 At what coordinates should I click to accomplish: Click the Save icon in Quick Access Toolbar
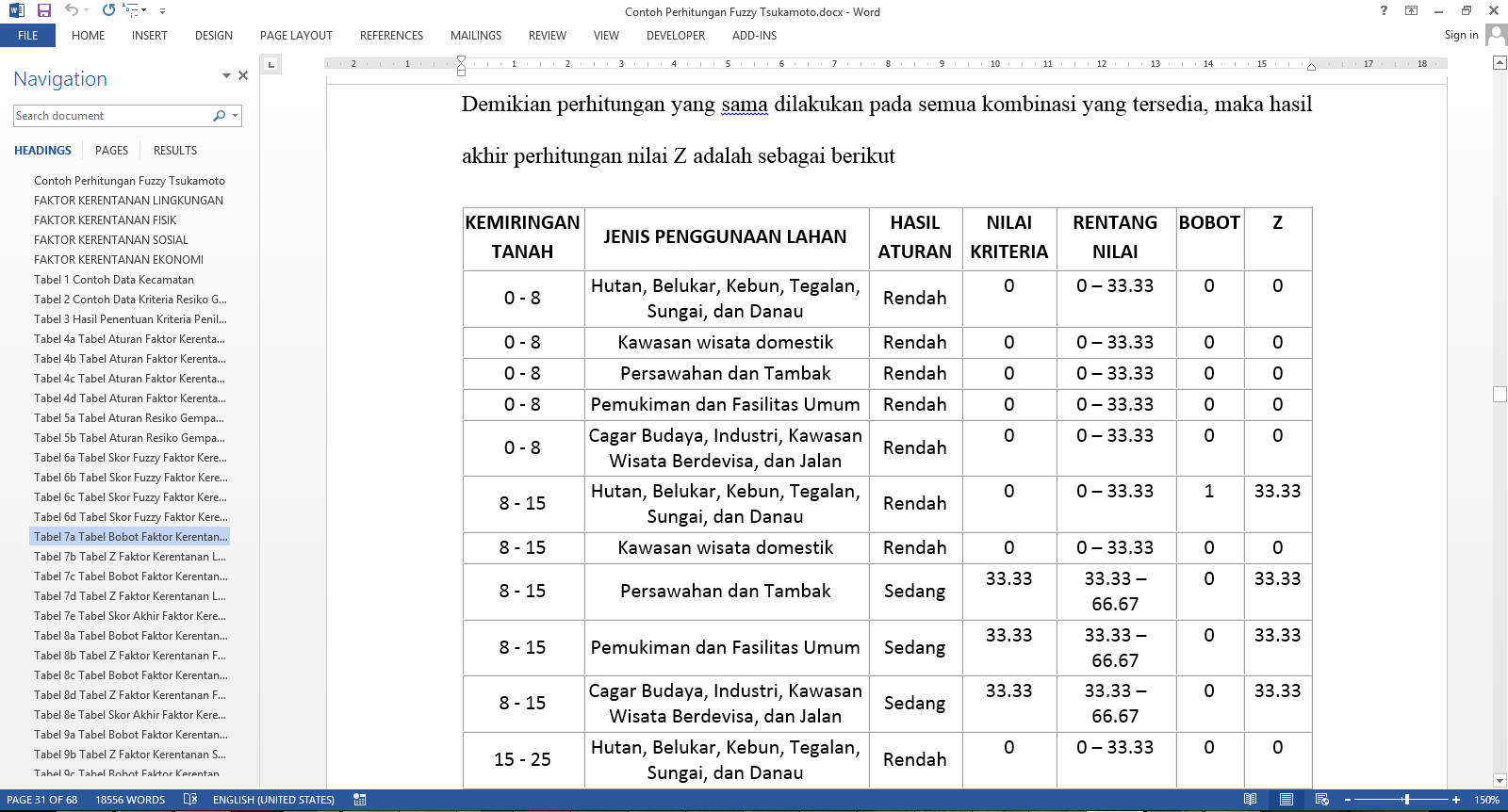point(43,10)
